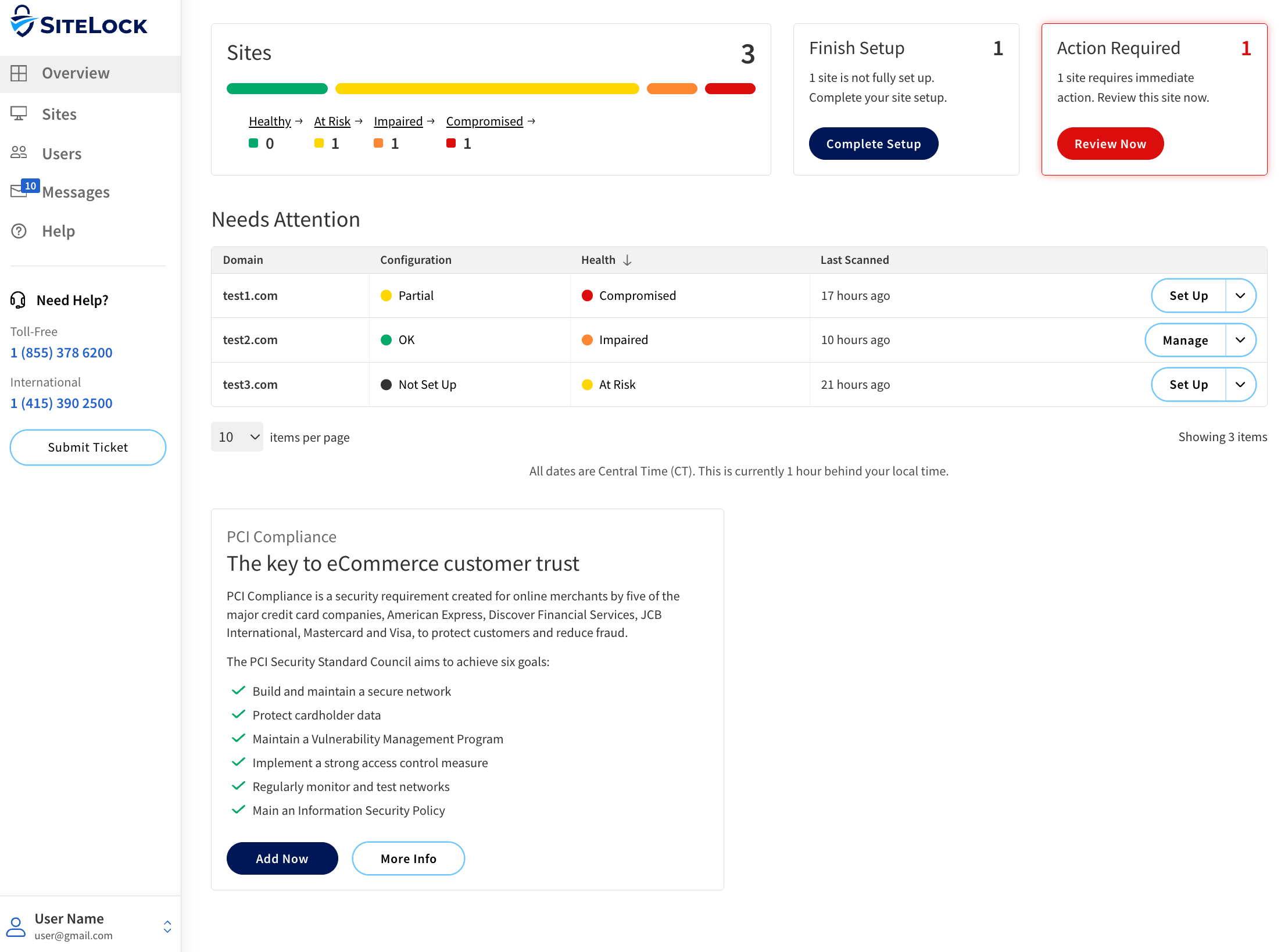Sort by the Health column arrow
The image size is (1281, 952).
tap(627, 260)
